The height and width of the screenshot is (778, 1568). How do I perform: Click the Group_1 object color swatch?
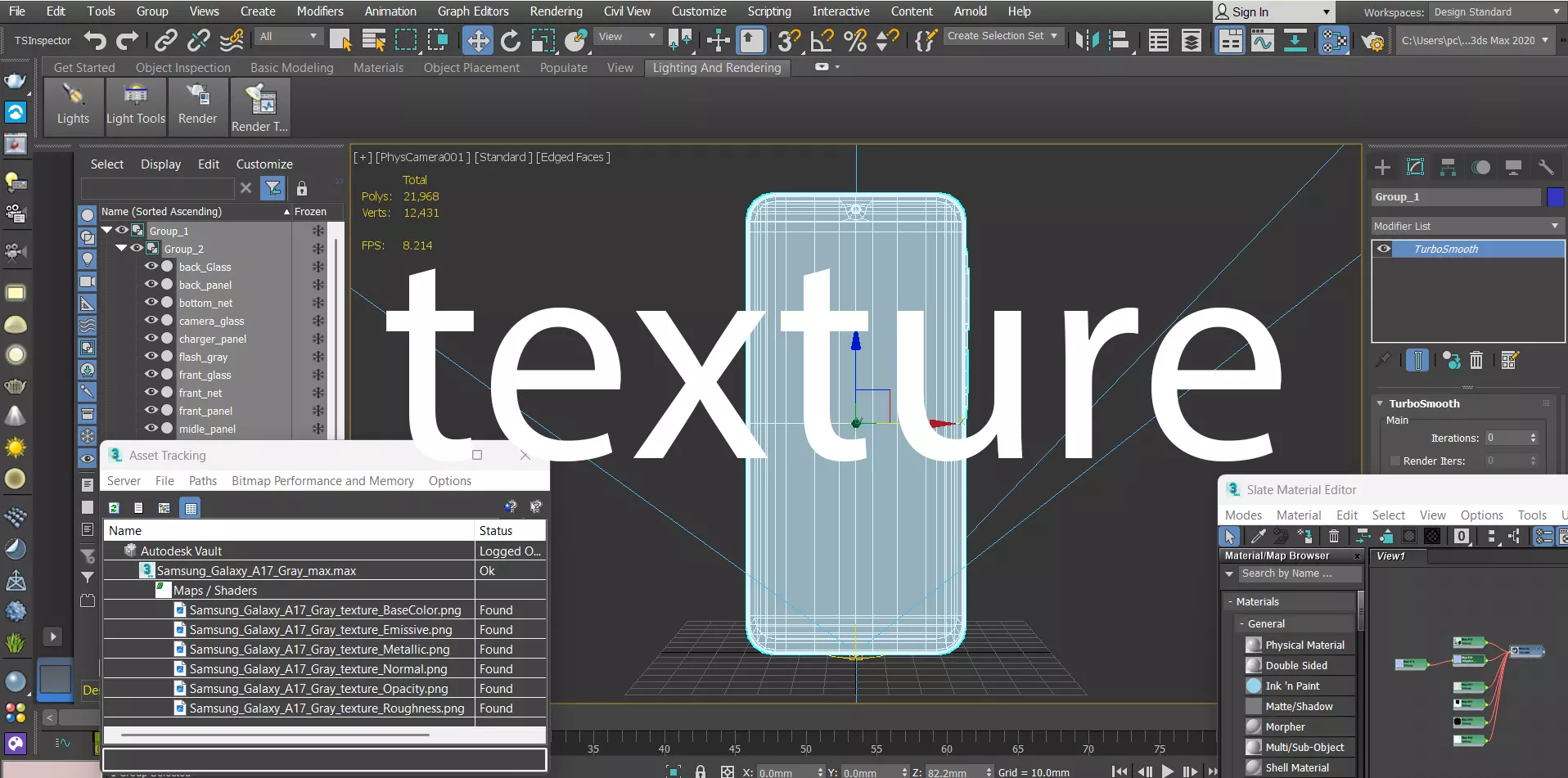[x=1556, y=197]
